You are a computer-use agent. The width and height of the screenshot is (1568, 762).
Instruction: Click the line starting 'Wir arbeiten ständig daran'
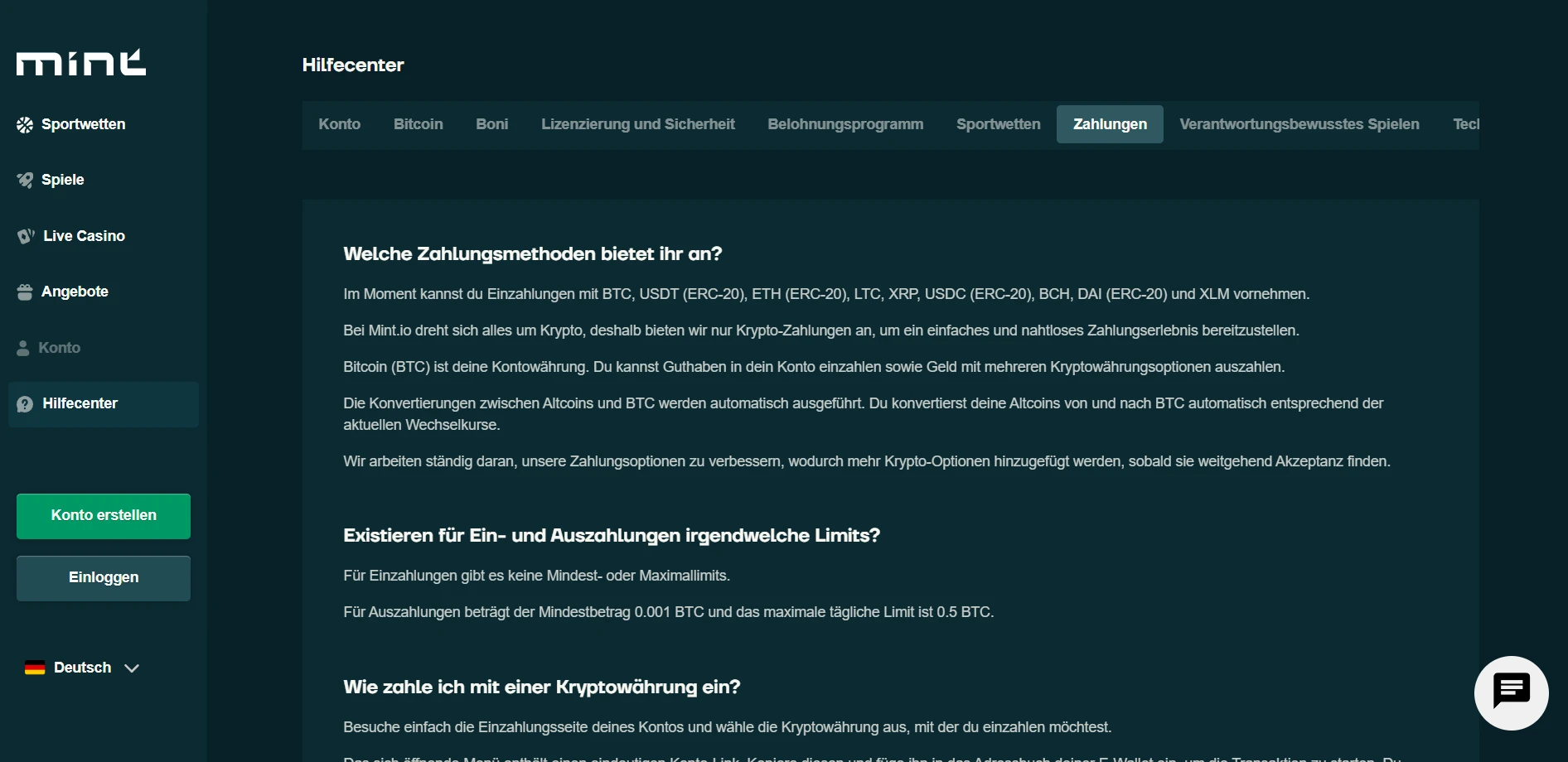867,461
